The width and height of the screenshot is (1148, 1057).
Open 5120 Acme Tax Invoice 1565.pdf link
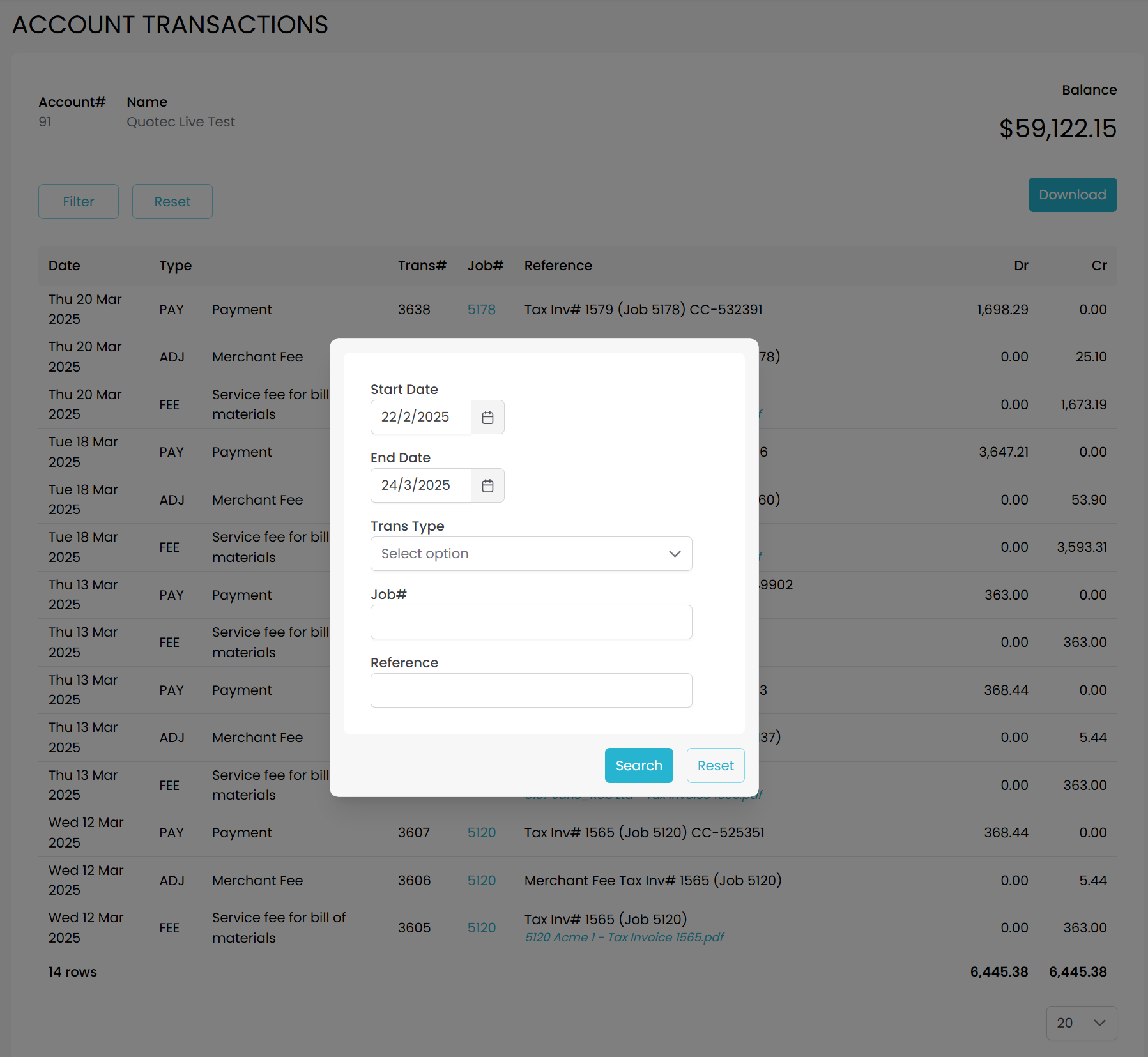point(624,938)
